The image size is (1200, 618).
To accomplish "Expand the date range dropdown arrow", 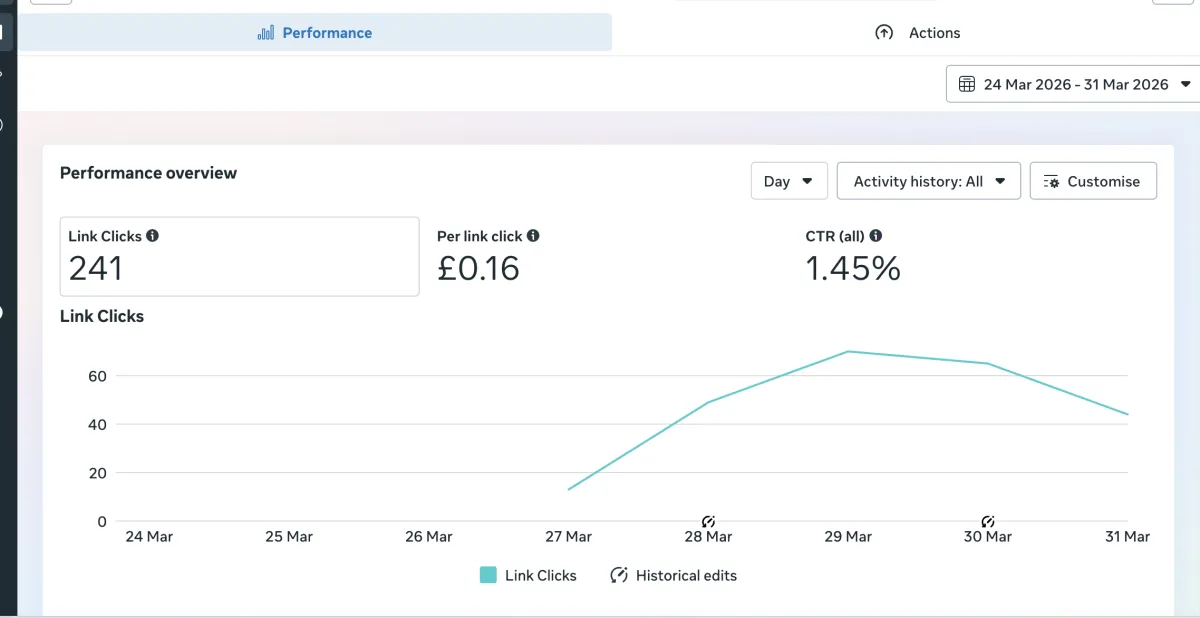I will coord(1186,84).
